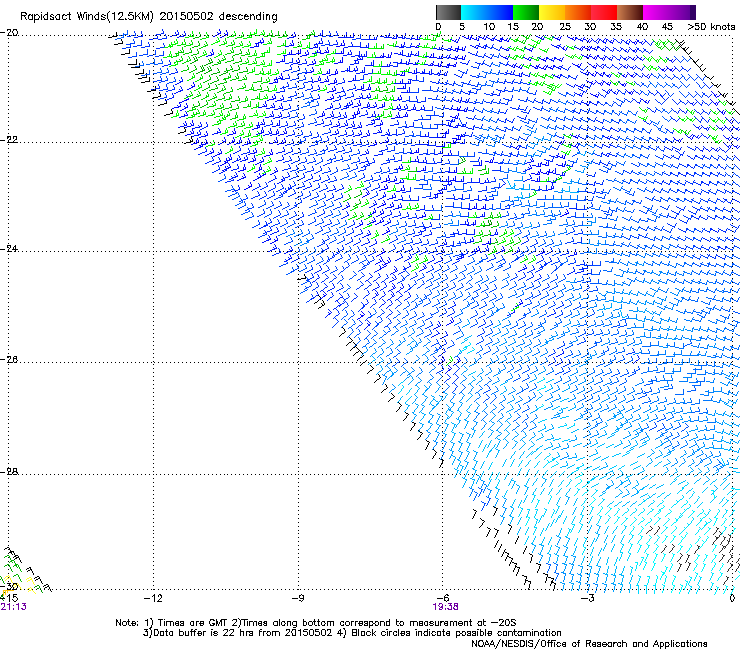Click the dark purple >50 knots swatch
Image resolution: width=740 pixels, height=650 pixels.
click(x=693, y=12)
